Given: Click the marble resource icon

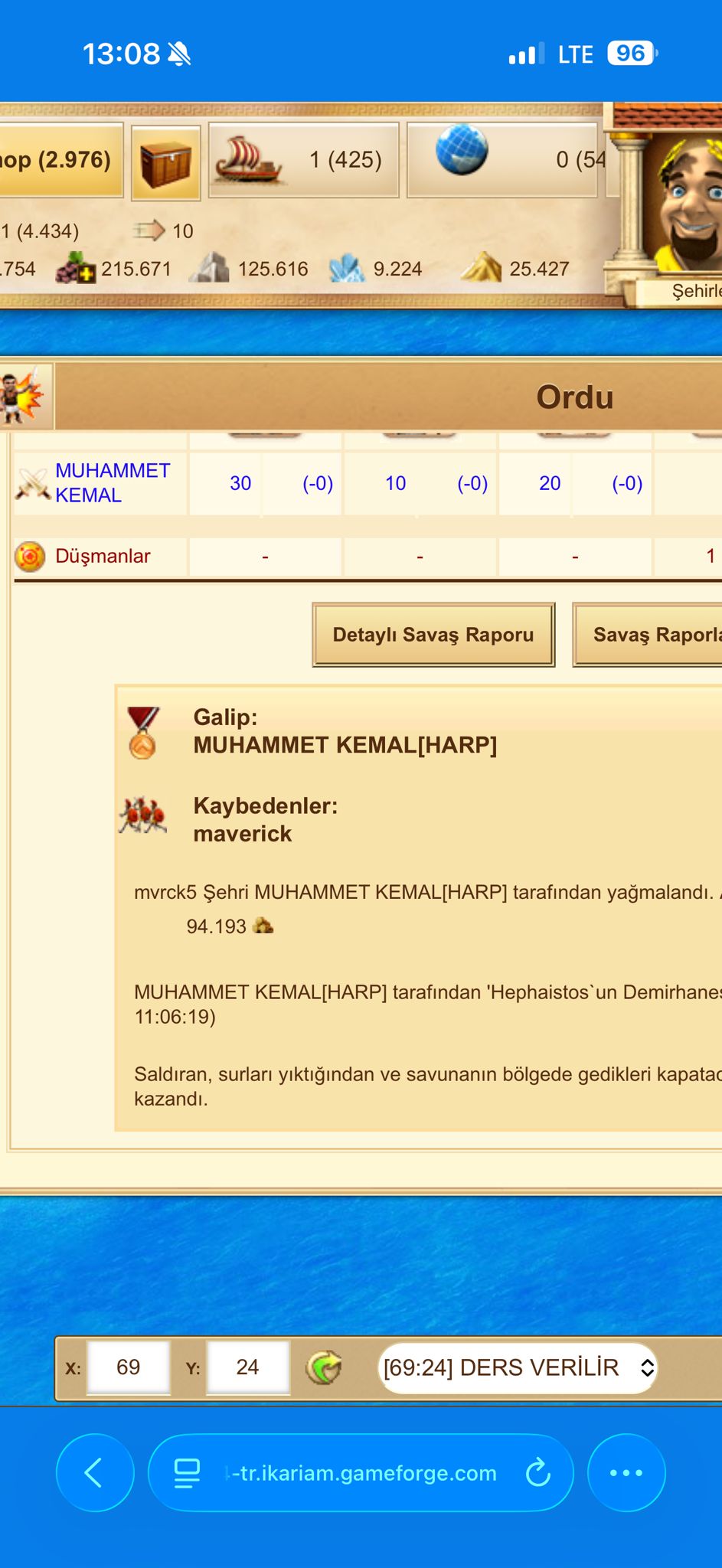Looking at the screenshot, I should 210,268.
